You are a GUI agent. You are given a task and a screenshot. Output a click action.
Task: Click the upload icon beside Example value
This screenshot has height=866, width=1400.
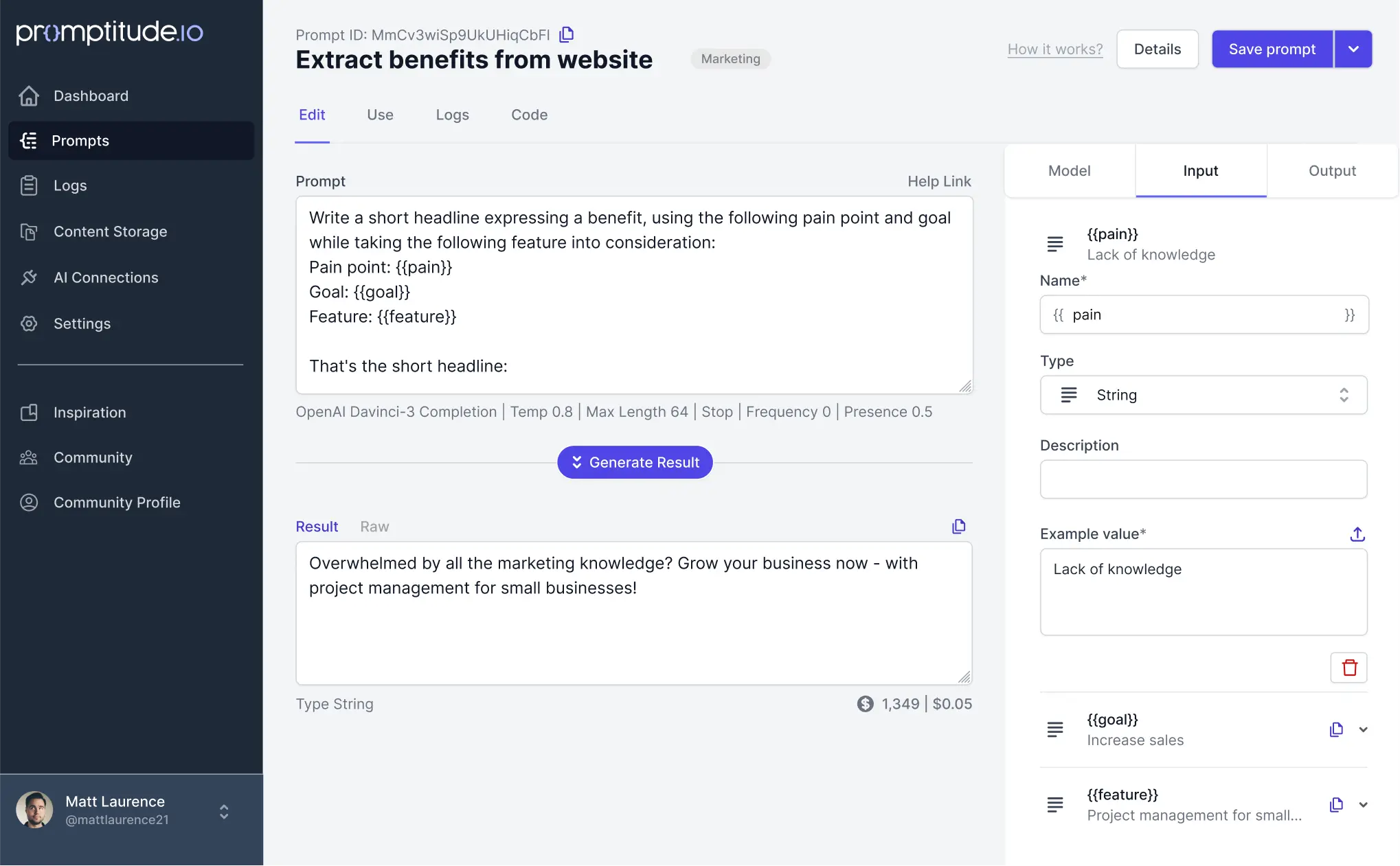click(1357, 534)
